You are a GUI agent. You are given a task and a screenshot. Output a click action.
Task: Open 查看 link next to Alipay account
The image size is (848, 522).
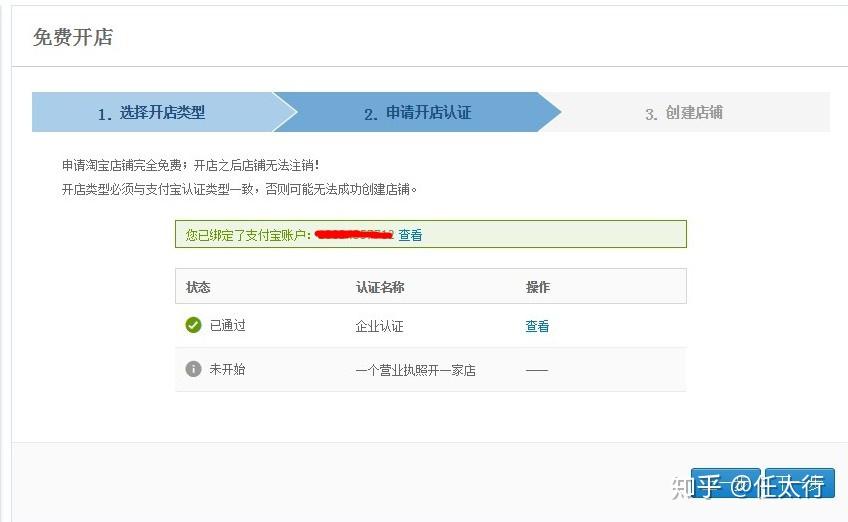tap(410, 235)
